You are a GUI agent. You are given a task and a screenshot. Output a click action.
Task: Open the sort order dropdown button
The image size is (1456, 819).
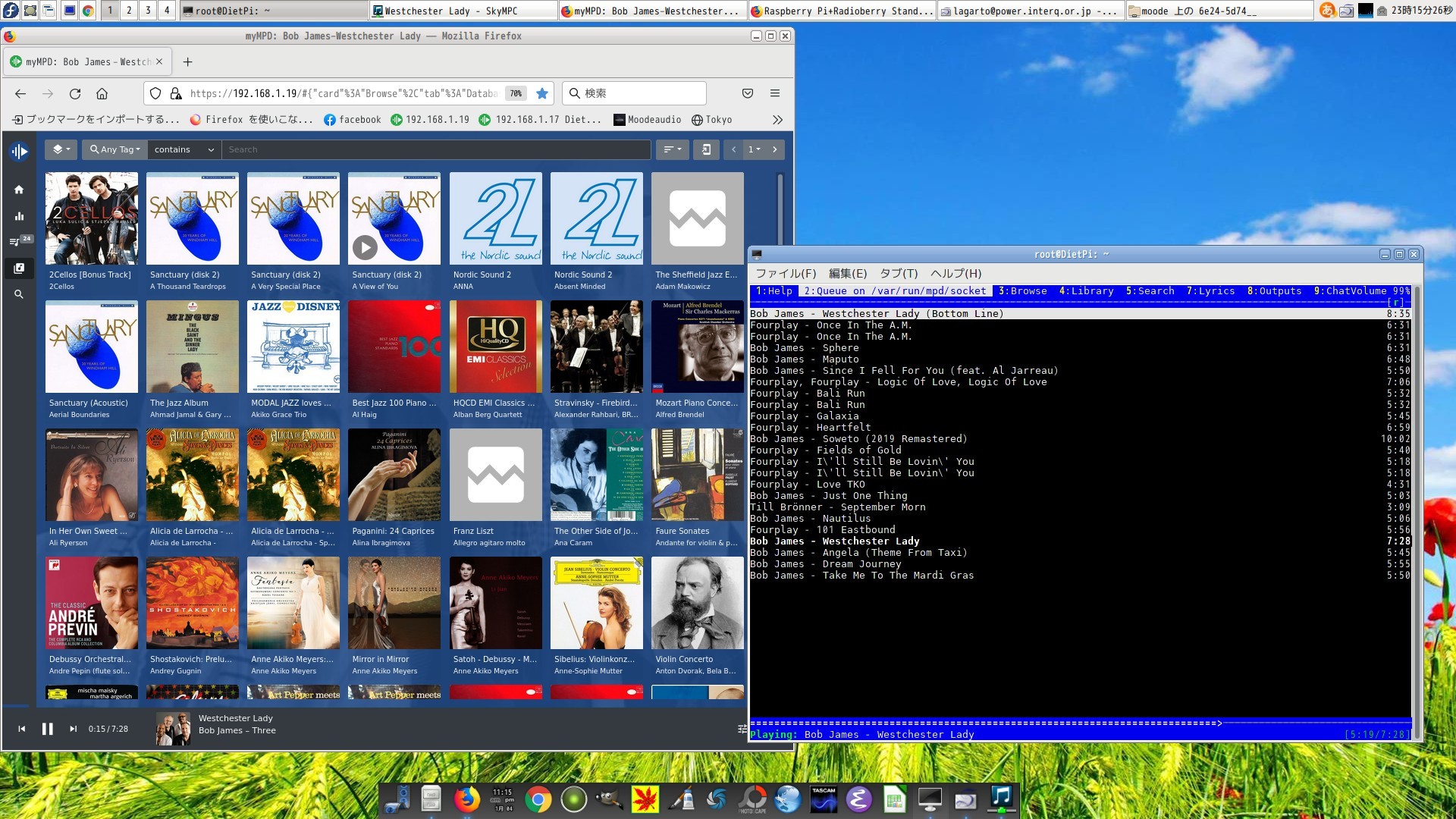671,149
